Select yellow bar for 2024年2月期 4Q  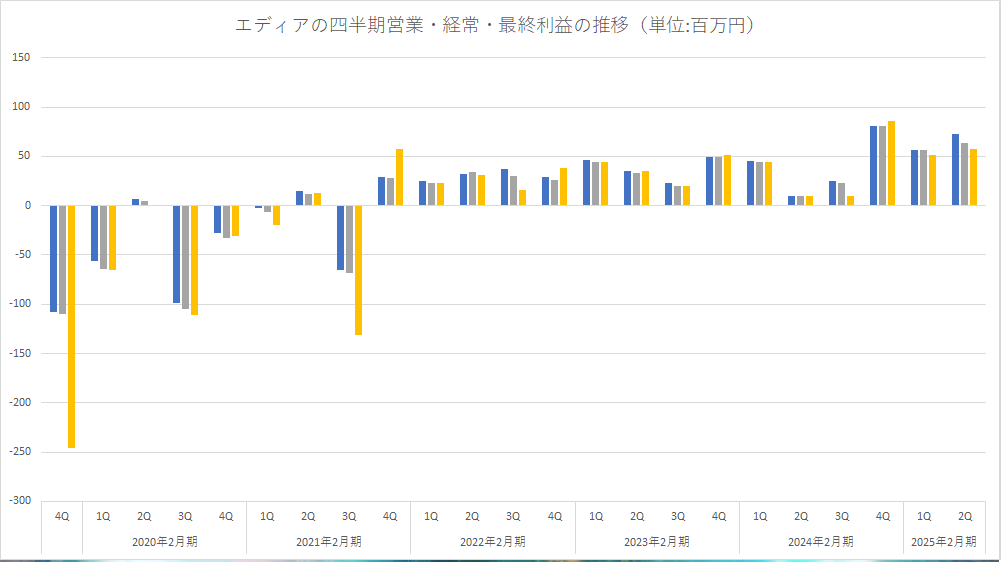[x=891, y=163]
